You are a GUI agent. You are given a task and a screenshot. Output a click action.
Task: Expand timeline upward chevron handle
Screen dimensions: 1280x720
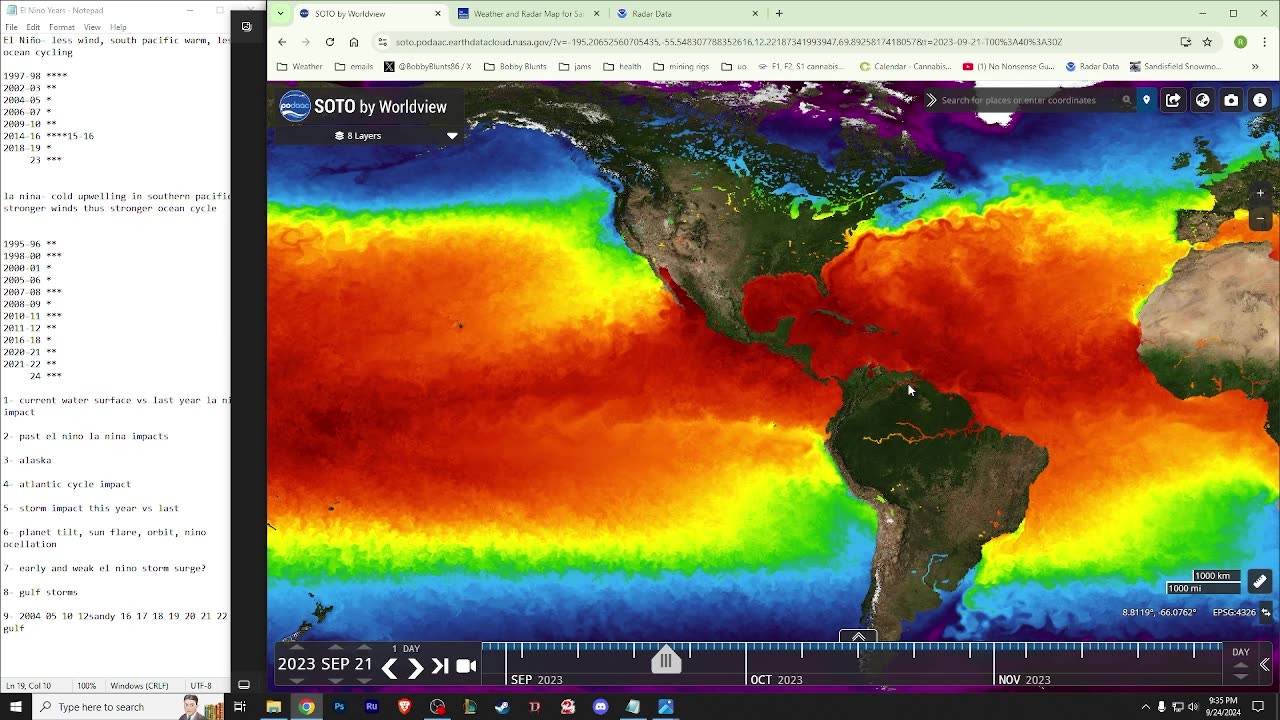coord(858,636)
